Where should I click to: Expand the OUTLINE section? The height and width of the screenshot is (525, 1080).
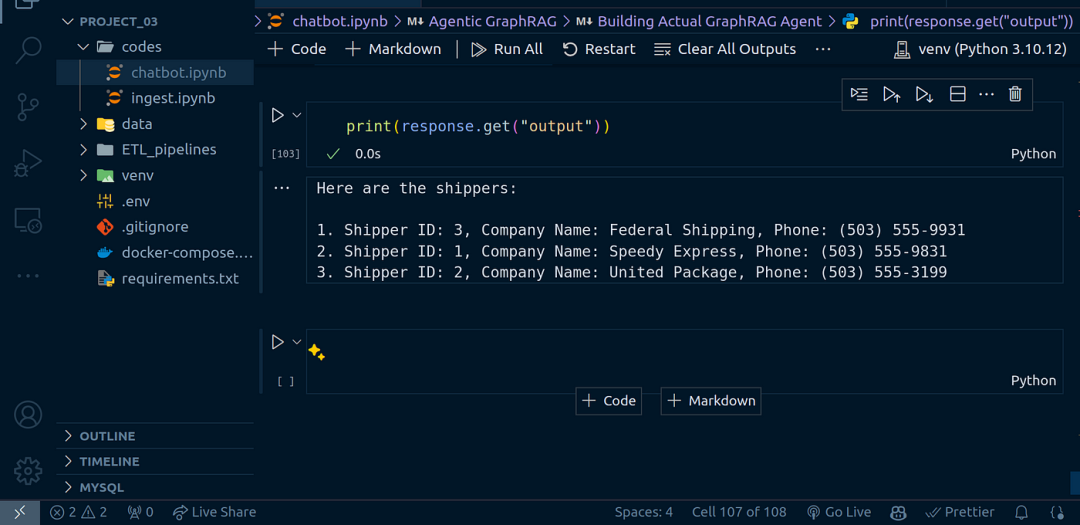pos(107,436)
